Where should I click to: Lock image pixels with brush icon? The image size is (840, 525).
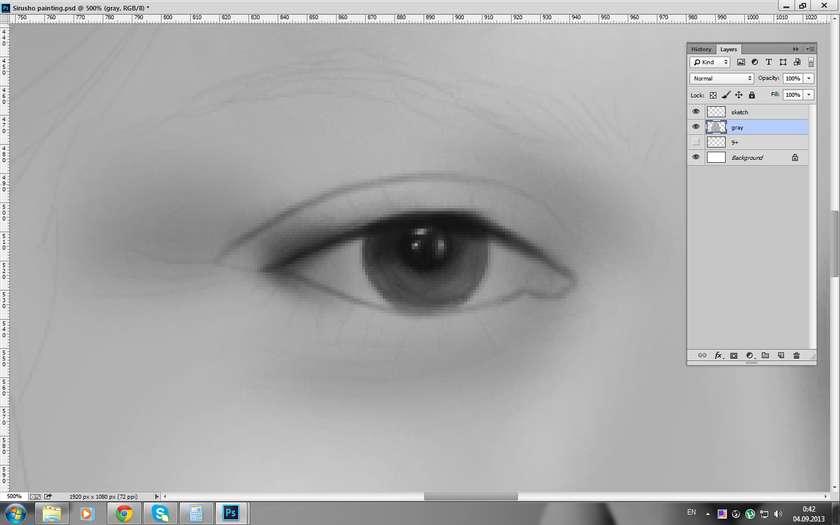tap(726, 95)
